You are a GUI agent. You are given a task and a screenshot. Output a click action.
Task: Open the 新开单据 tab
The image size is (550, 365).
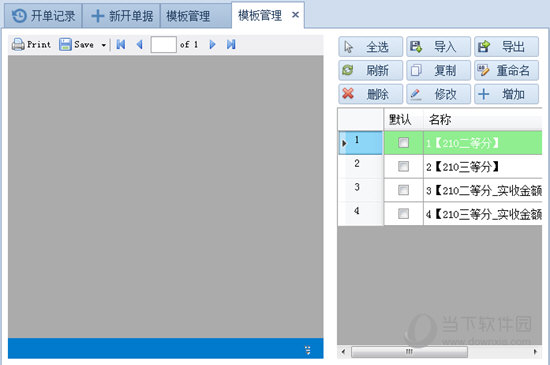(121, 16)
